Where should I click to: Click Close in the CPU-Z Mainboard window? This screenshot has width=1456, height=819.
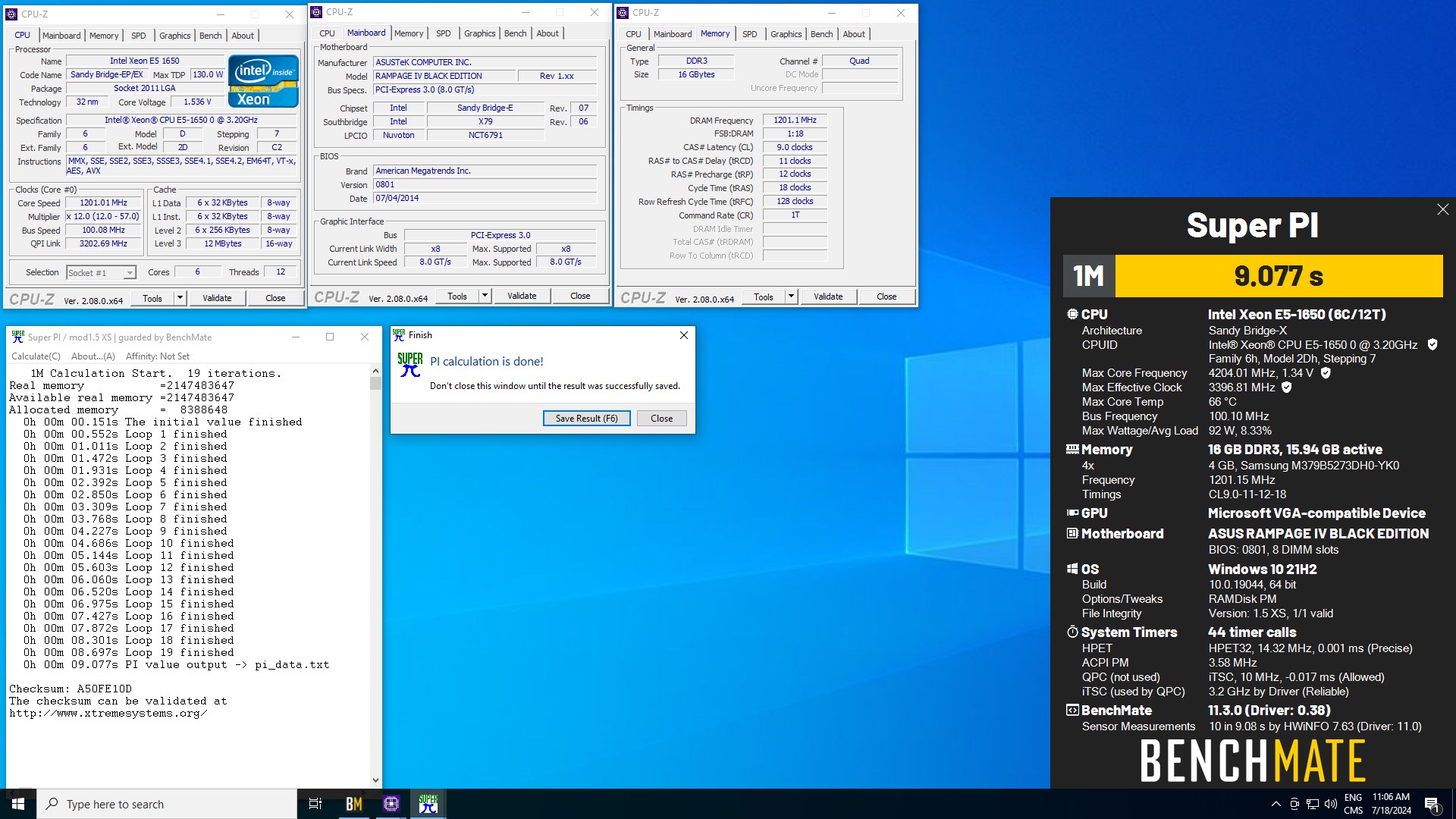pos(580,296)
